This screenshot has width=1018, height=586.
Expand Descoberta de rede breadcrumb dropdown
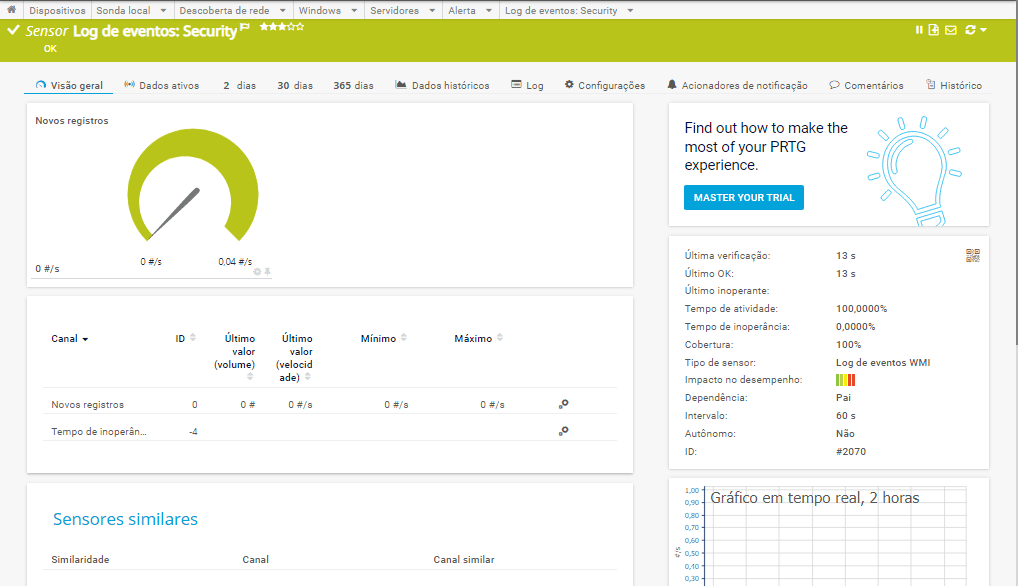tap(282, 10)
